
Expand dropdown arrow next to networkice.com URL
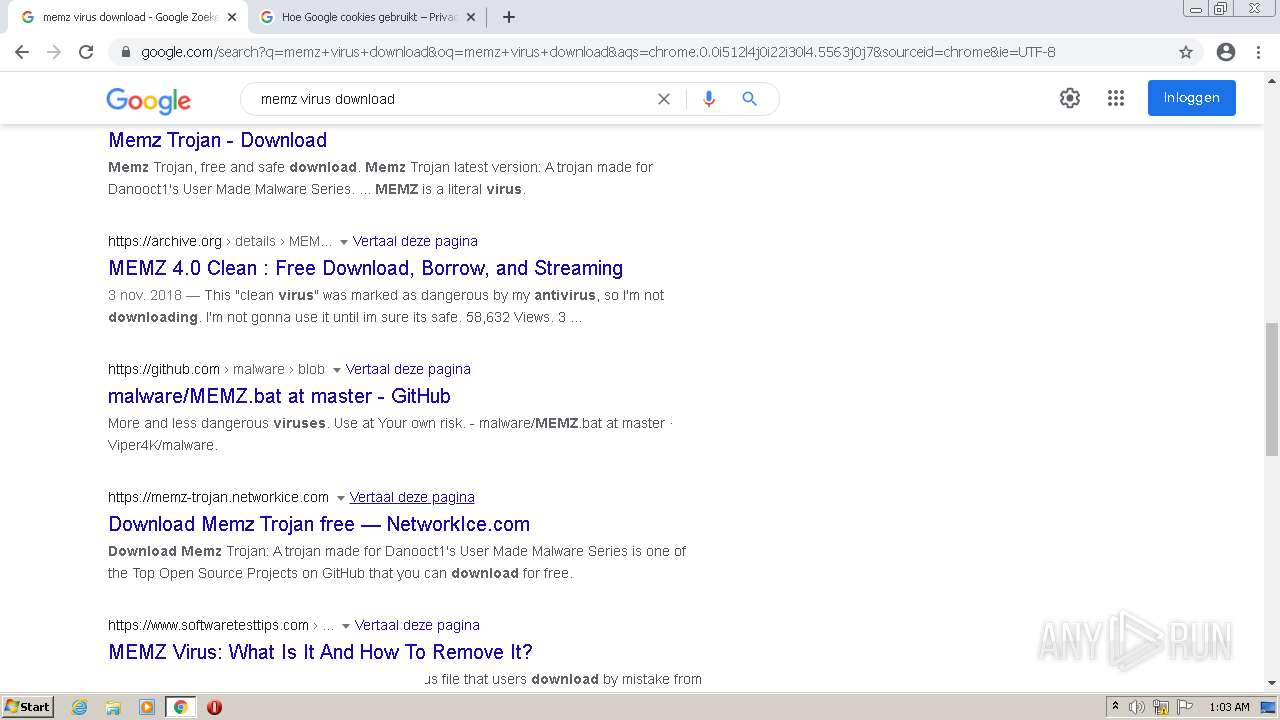[340, 498]
